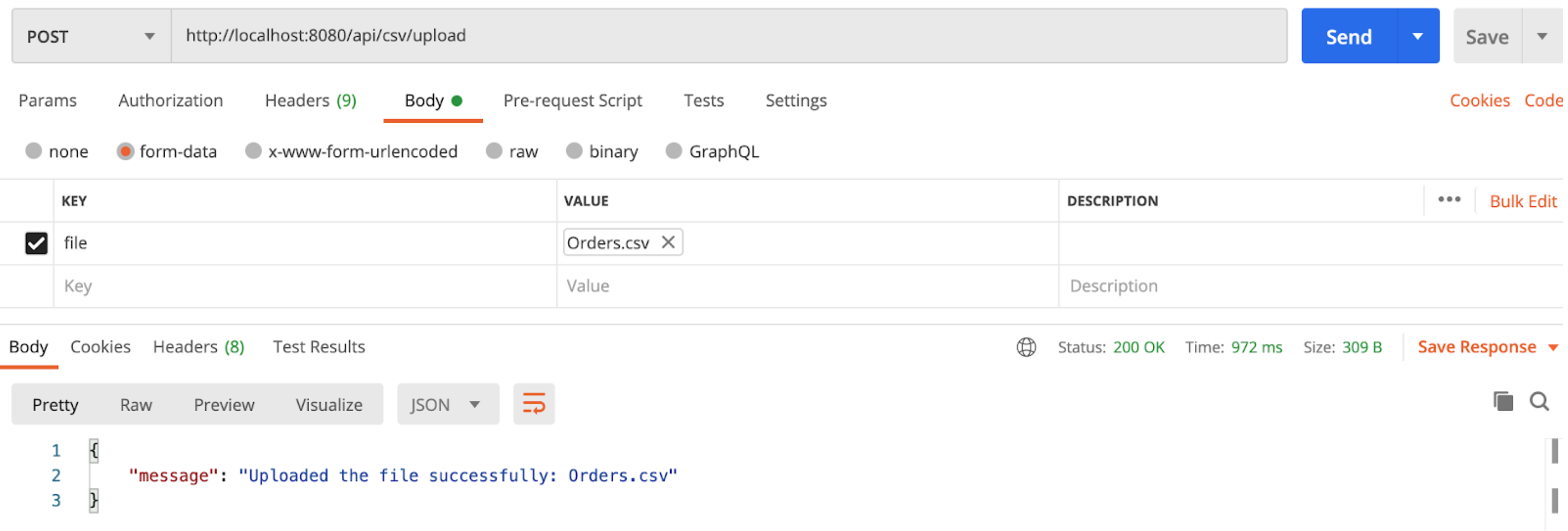Click the 972 ms time value
This screenshot has width=1568, height=531.
click(1257, 348)
